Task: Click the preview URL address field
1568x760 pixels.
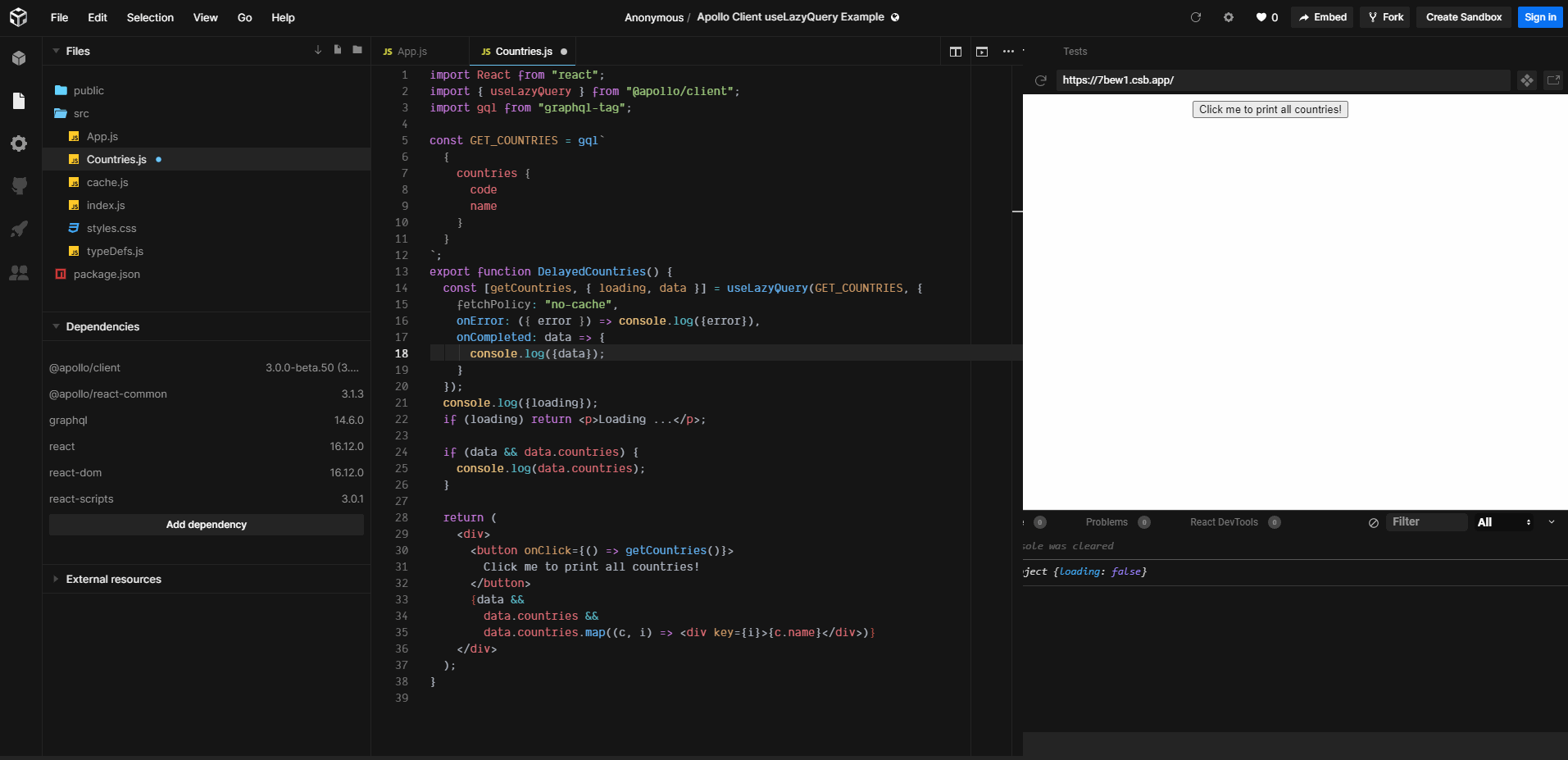Action: pos(1283,80)
